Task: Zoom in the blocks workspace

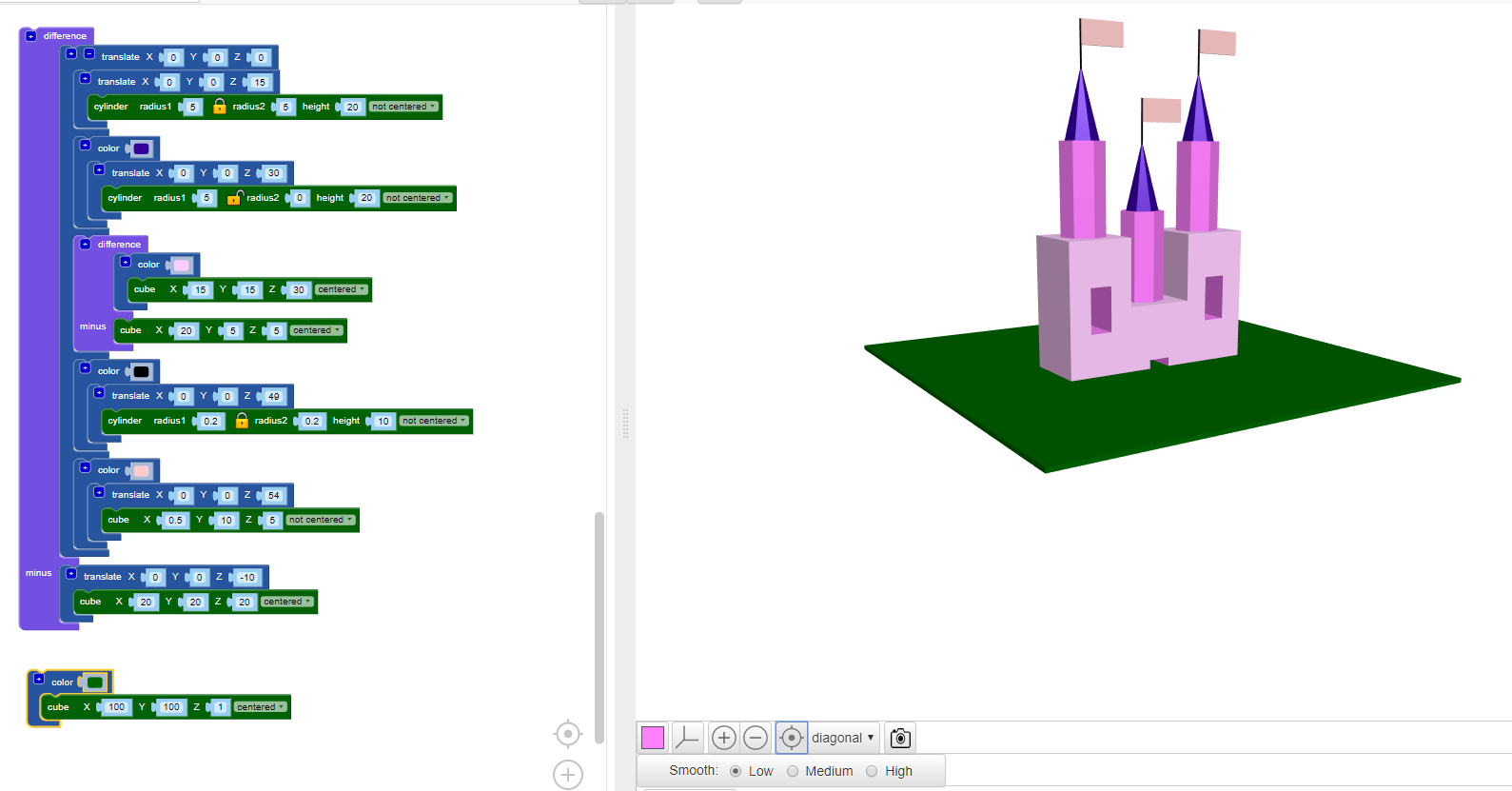Action: pos(567,775)
